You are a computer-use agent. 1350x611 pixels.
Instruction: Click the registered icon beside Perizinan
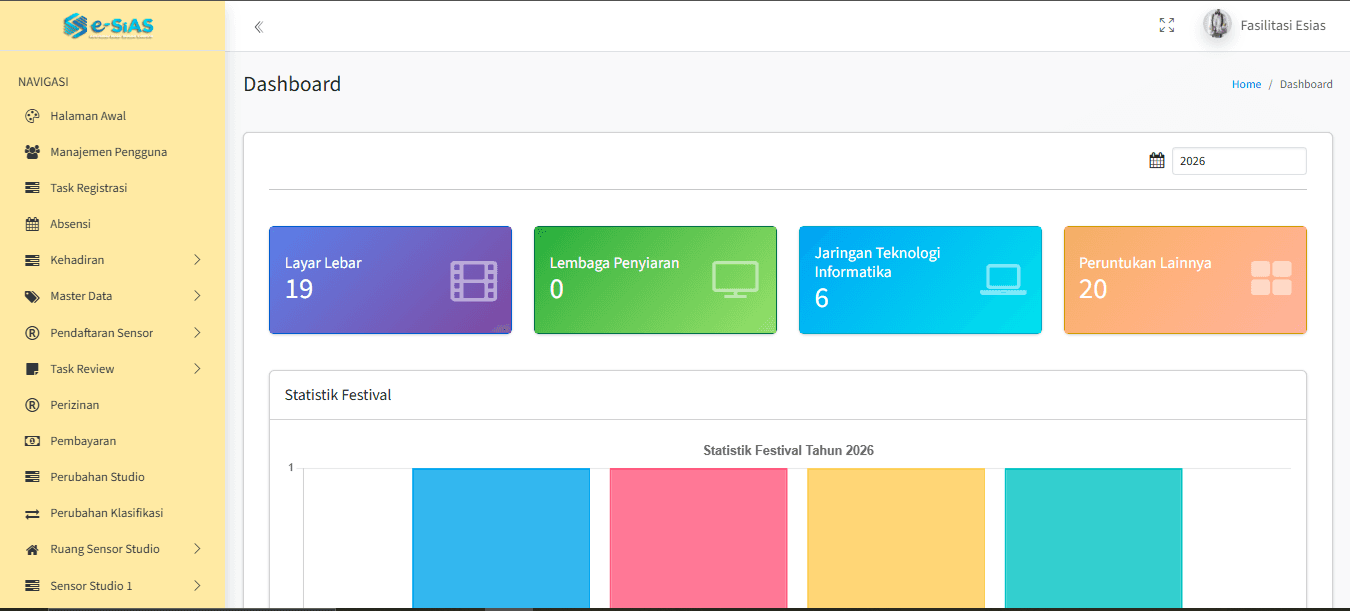point(32,405)
